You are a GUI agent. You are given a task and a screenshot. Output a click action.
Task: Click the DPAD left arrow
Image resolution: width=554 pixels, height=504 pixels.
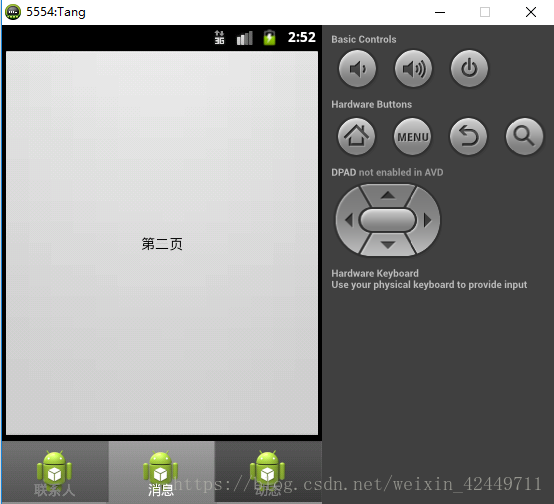pos(348,220)
